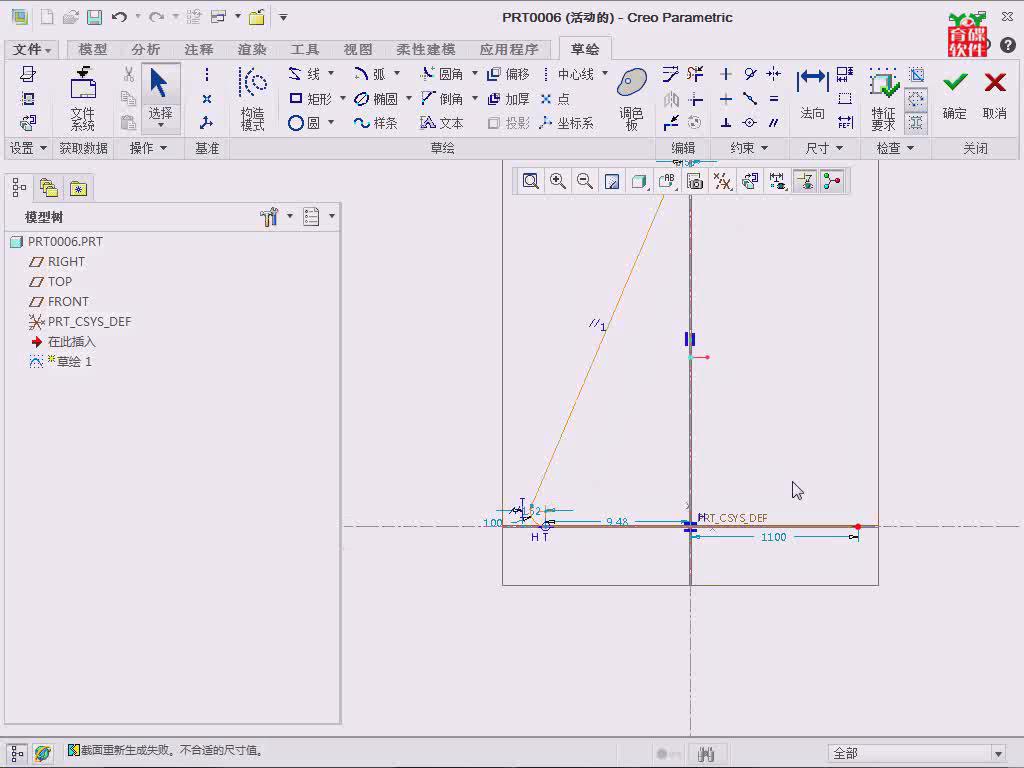
Task: Select the Spline (样条) tool
Action: [x=376, y=123]
